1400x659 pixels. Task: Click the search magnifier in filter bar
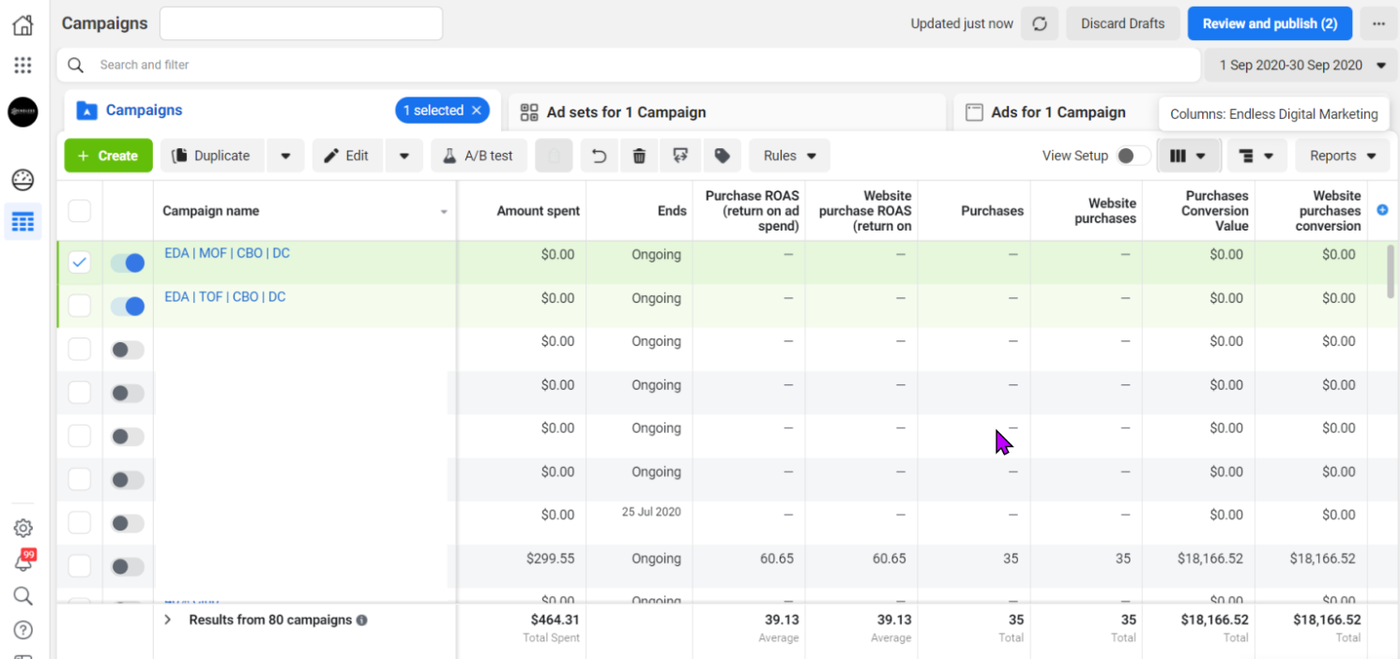(x=75, y=65)
